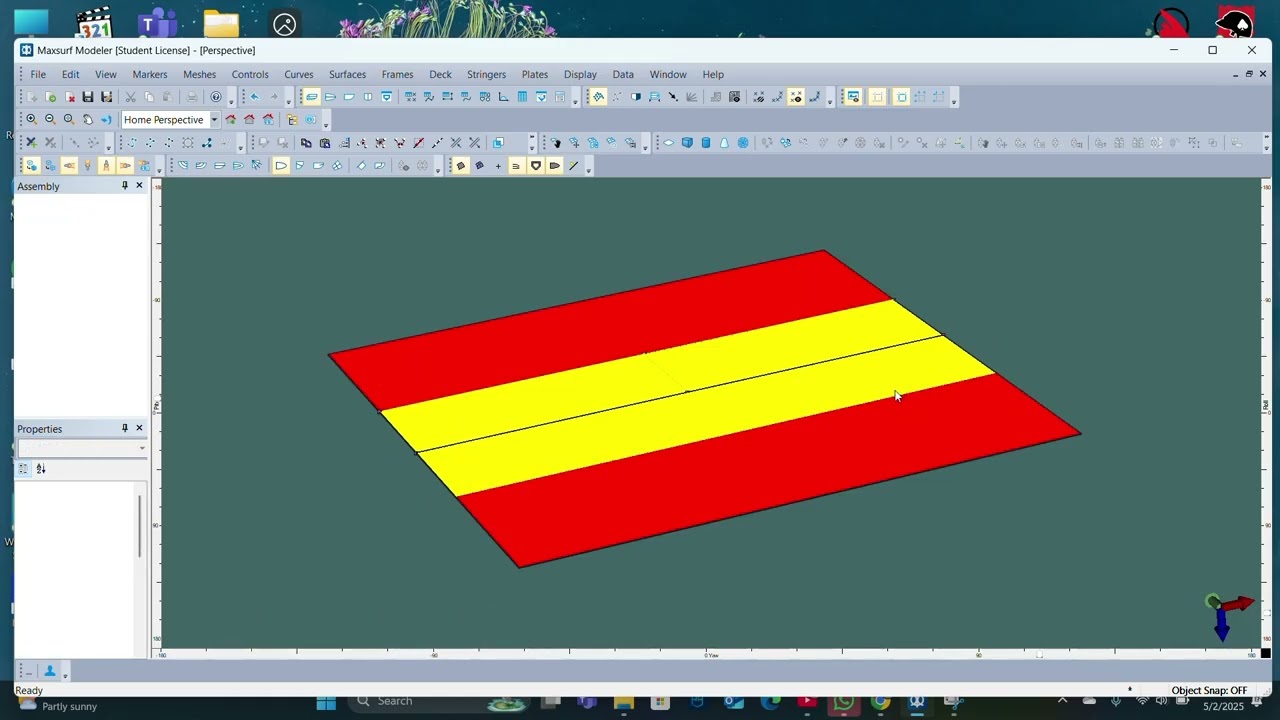The image size is (1280, 720).
Task: Expand the surfaces toolbar overflow chevron
Action: pyautogui.click(x=1267, y=142)
